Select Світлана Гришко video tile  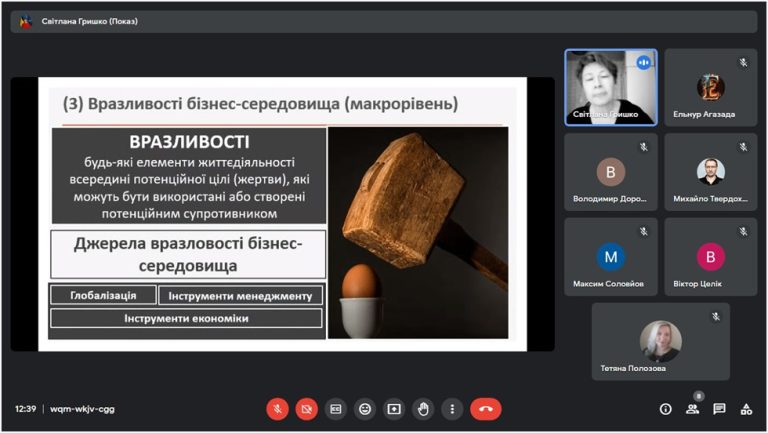[x=611, y=88]
